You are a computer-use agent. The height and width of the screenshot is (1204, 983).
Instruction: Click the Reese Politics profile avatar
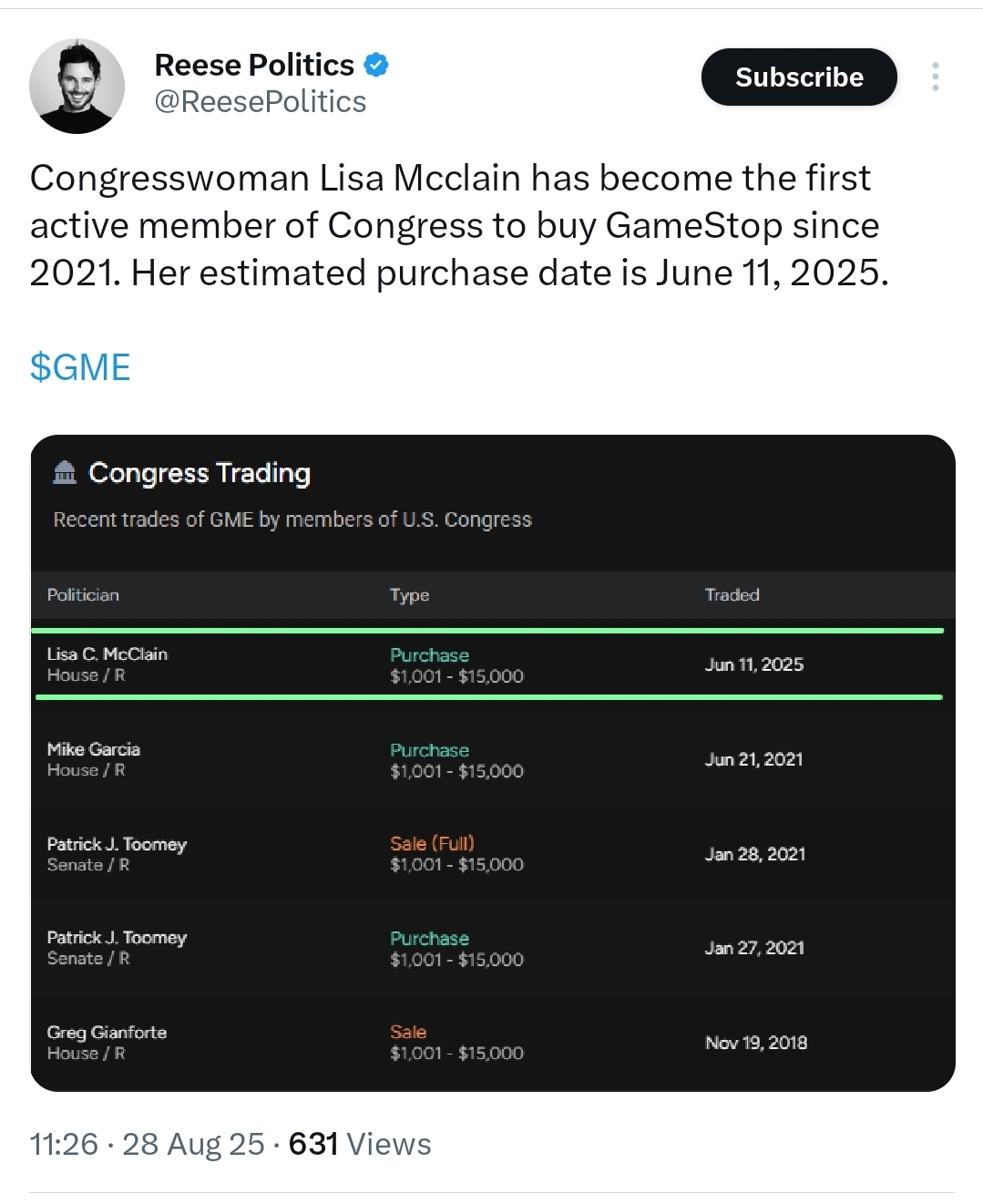click(x=77, y=86)
